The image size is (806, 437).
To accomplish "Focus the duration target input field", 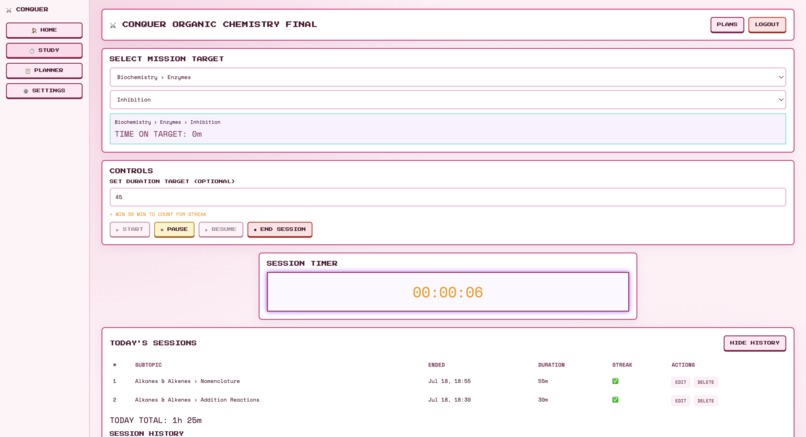I will [x=448, y=197].
